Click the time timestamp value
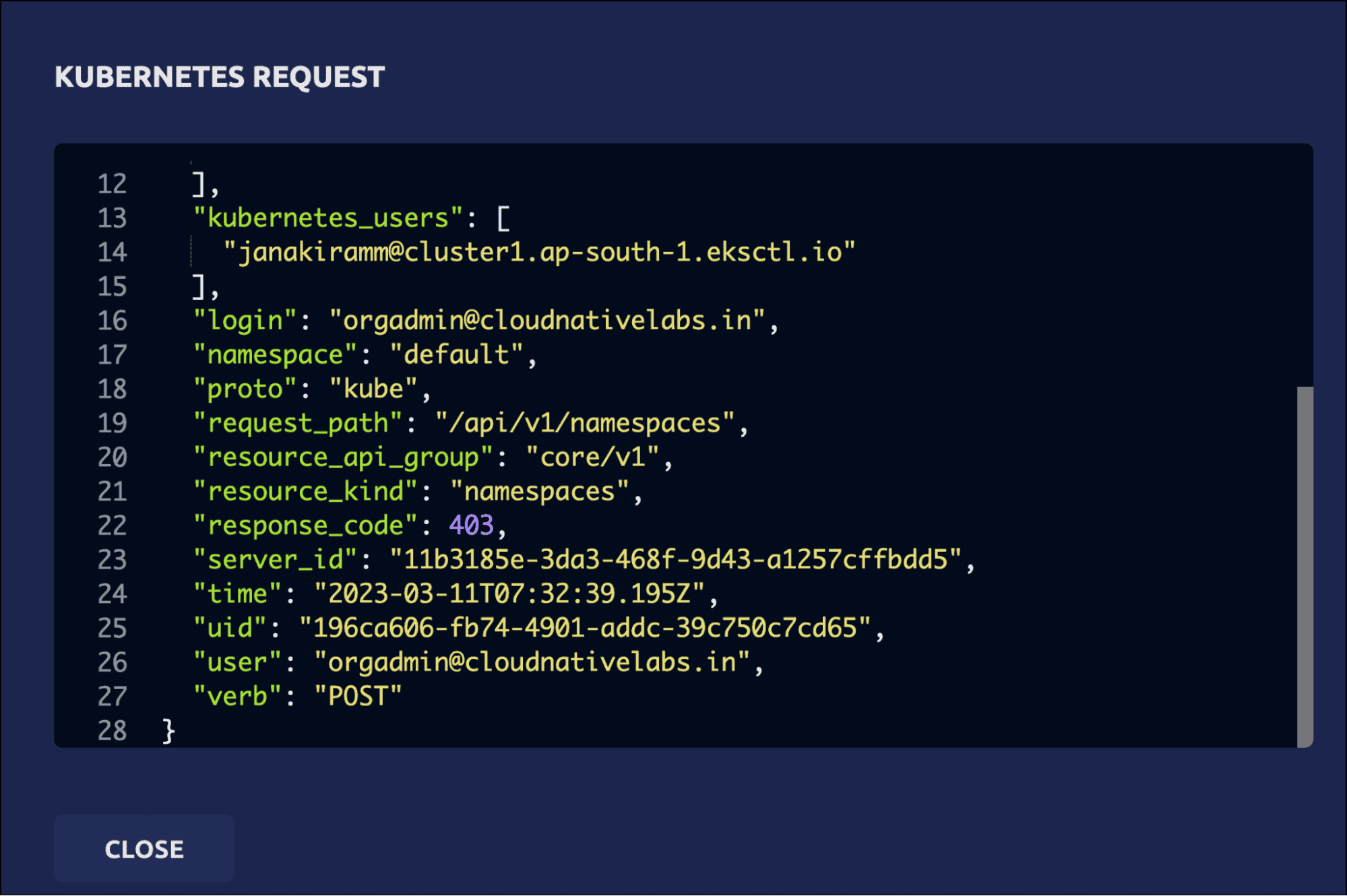 click(x=509, y=594)
